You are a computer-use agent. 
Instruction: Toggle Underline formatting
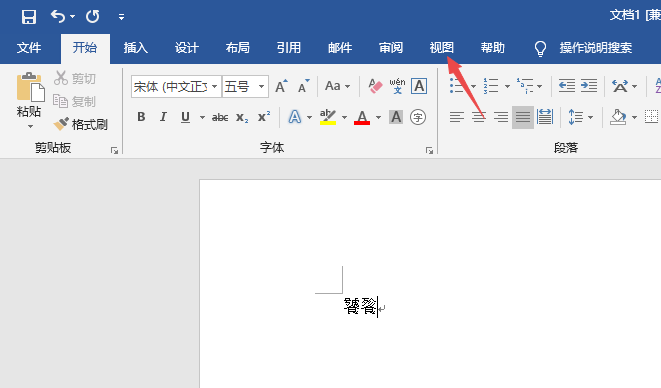point(185,117)
